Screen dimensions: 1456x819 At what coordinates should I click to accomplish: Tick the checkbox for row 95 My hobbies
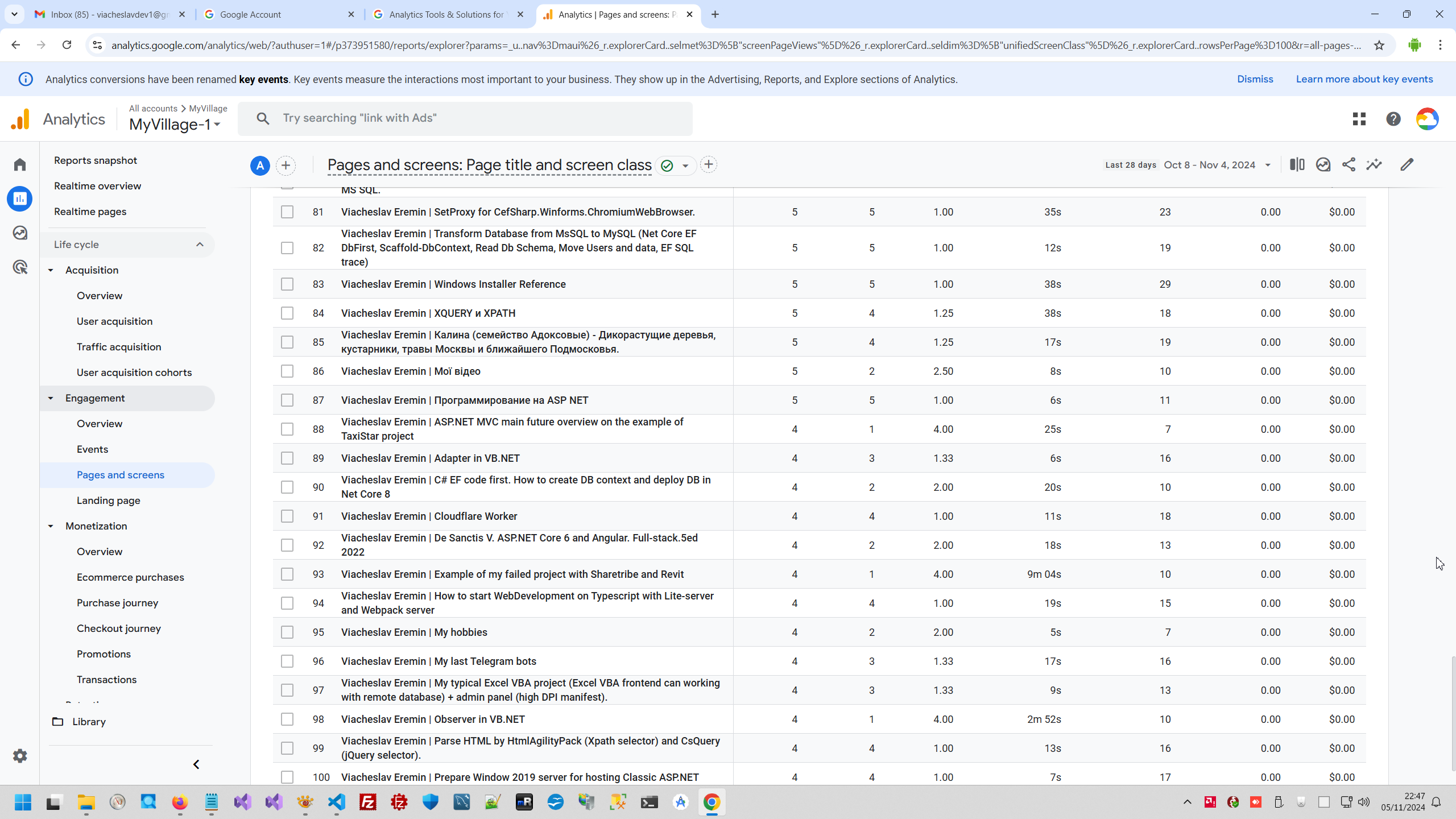[x=287, y=632]
